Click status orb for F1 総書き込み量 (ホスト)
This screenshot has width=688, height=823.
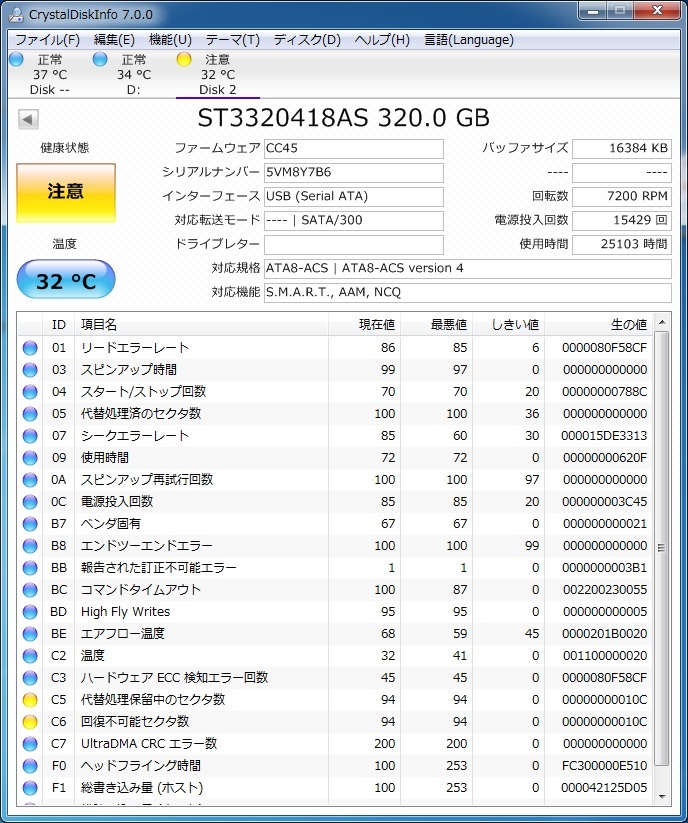point(30,788)
